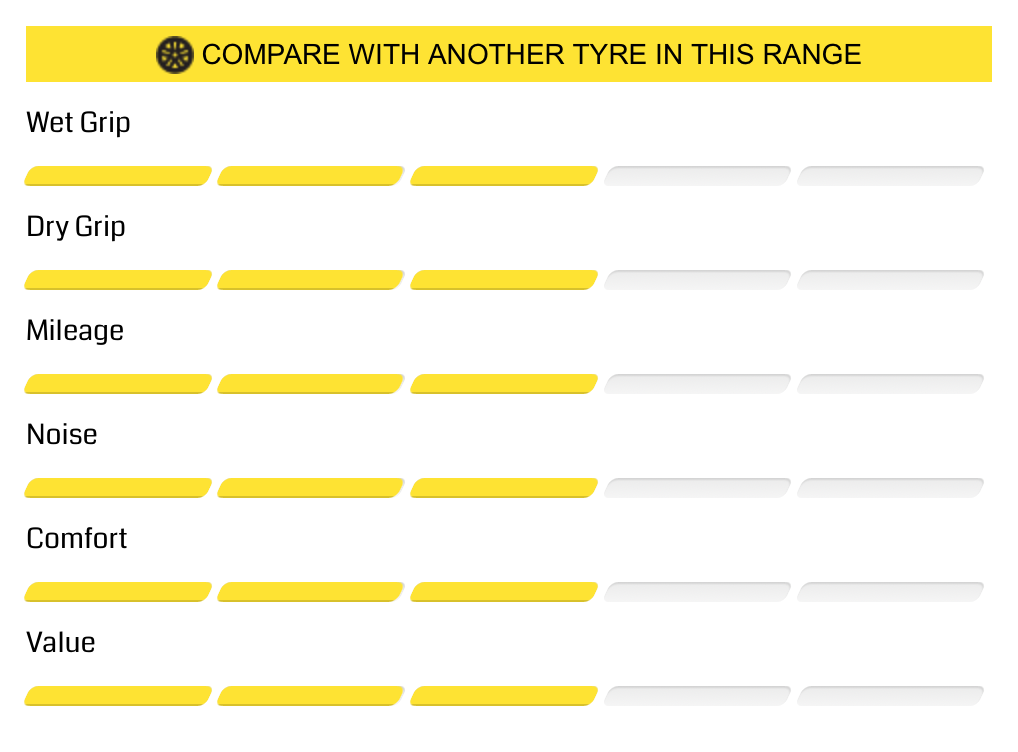Click fourth Mileage rating segment
The image size is (1018, 752).
tap(697, 384)
